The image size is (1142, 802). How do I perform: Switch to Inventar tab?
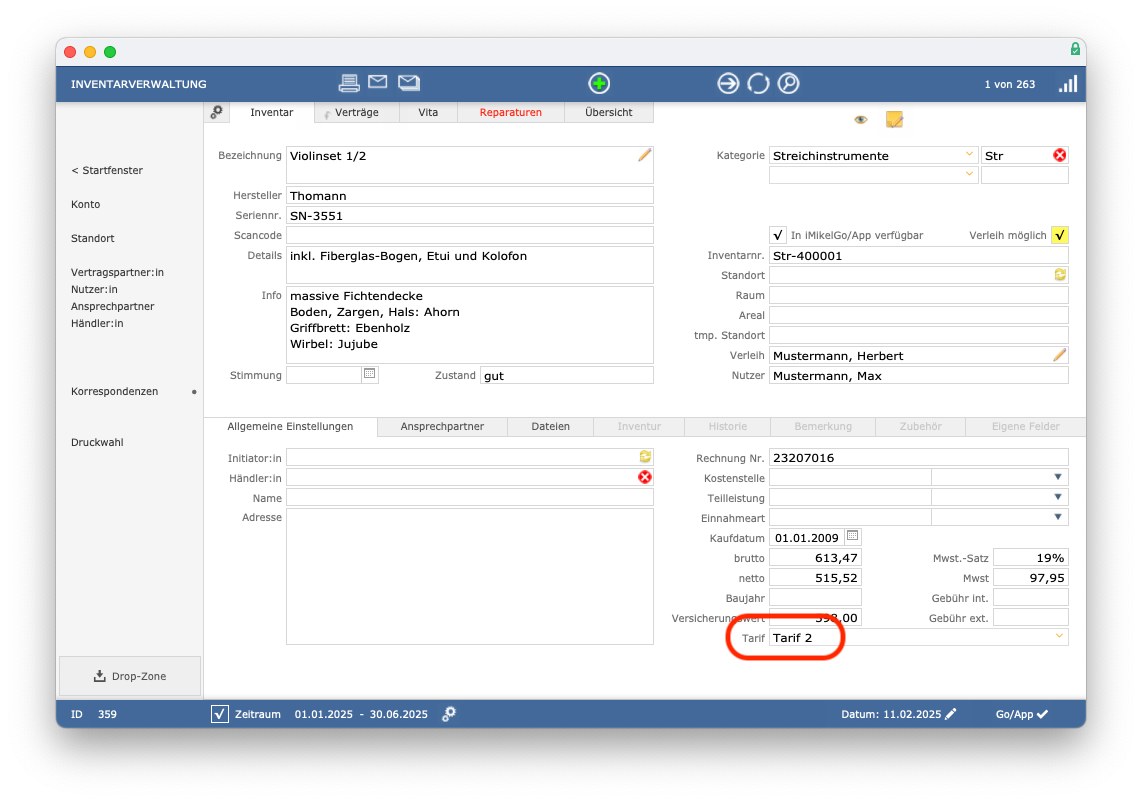pyautogui.click(x=272, y=112)
